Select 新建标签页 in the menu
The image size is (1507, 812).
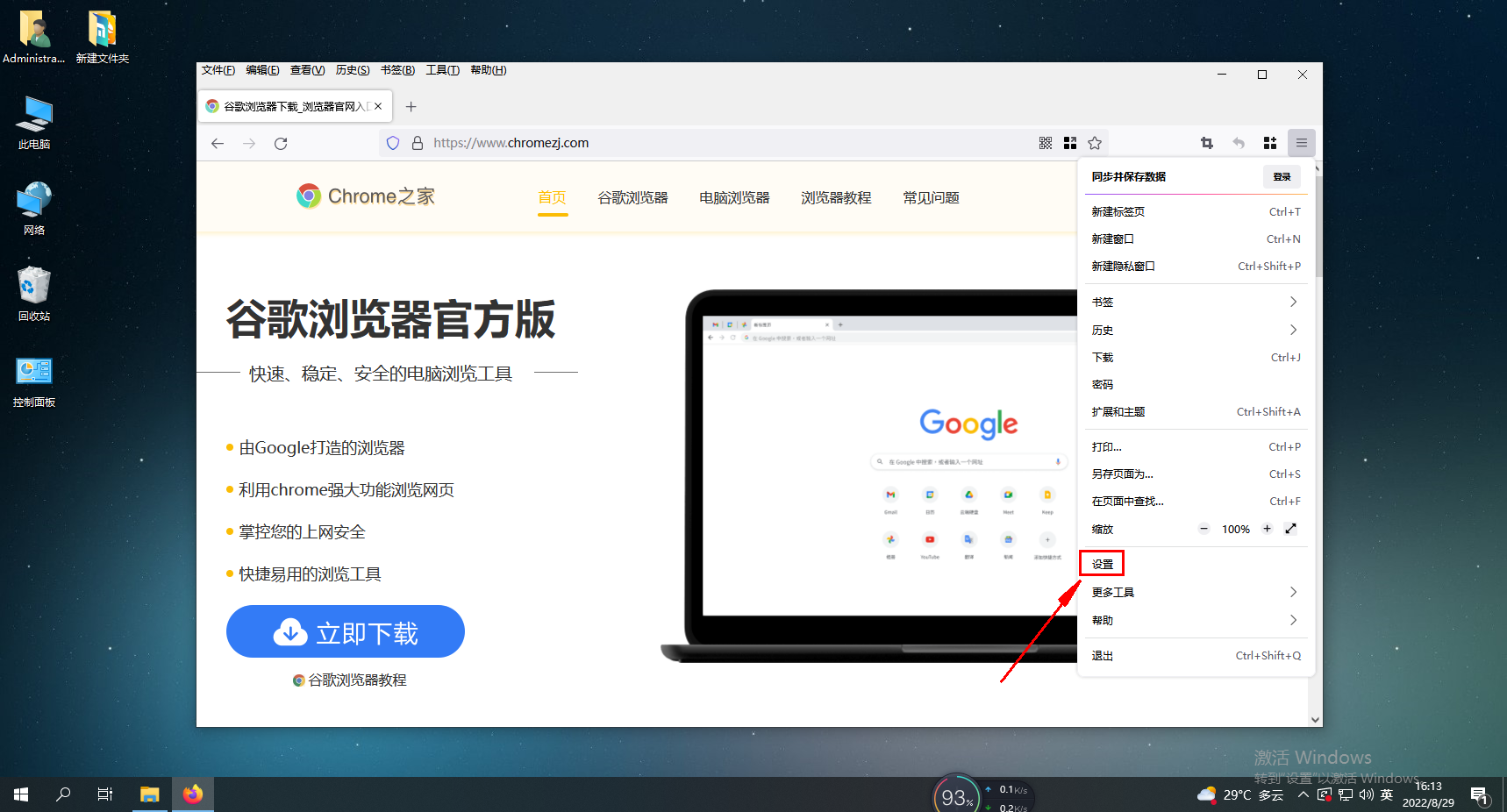tap(1196, 211)
